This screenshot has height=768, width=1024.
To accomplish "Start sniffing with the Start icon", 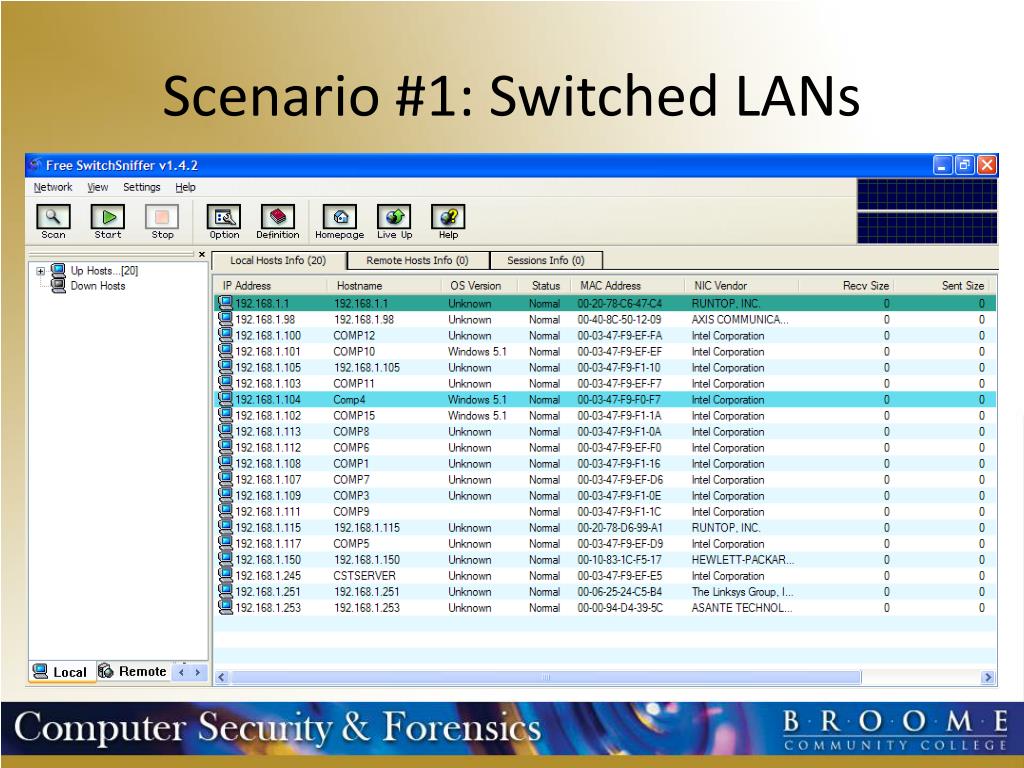I will coord(108,217).
